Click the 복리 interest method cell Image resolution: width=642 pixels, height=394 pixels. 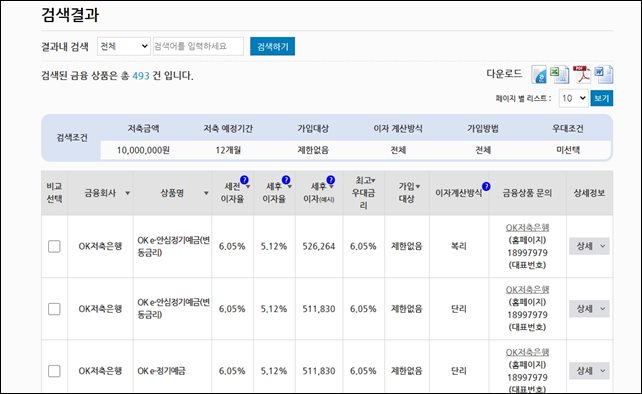click(x=459, y=246)
